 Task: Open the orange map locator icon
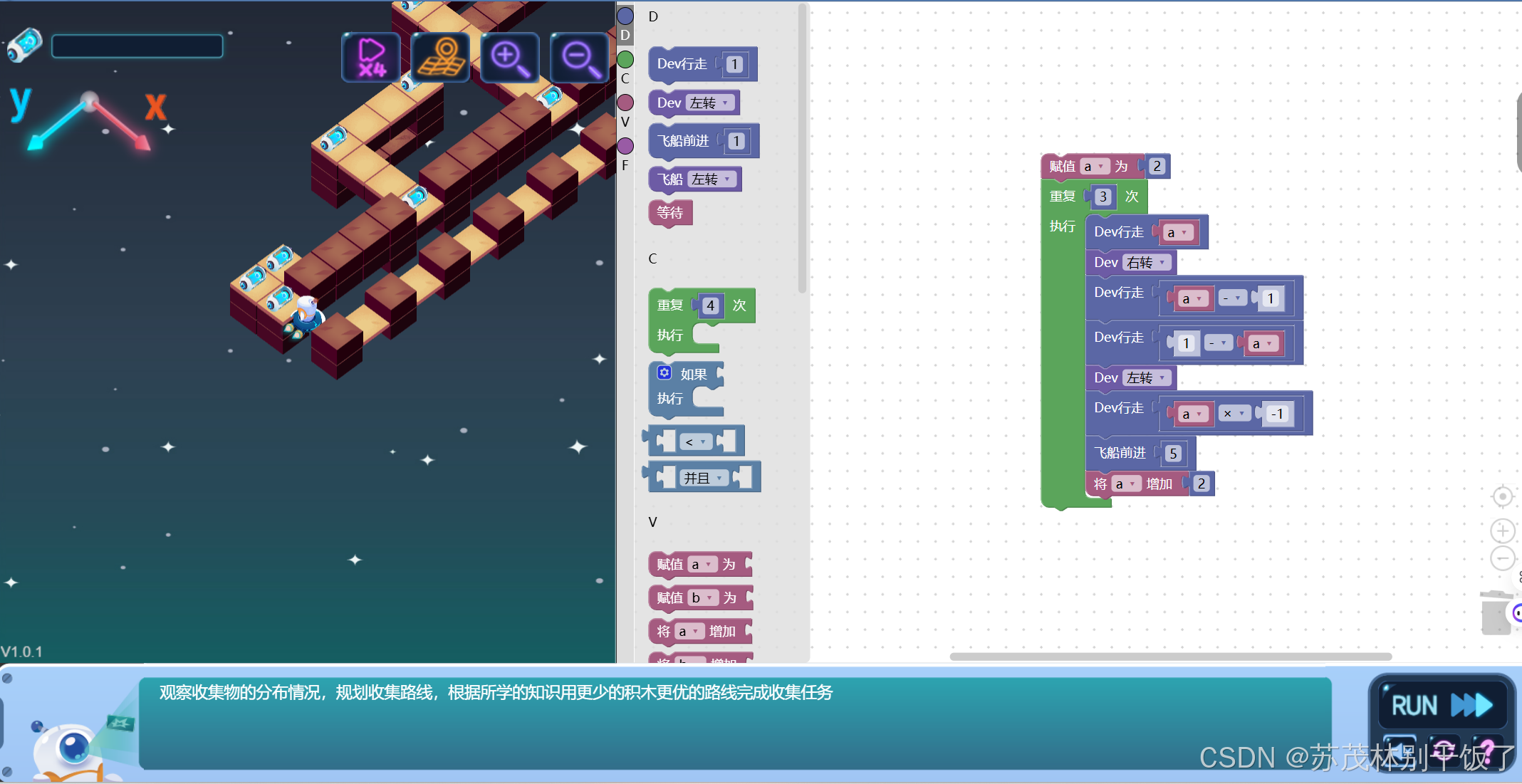click(x=440, y=57)
